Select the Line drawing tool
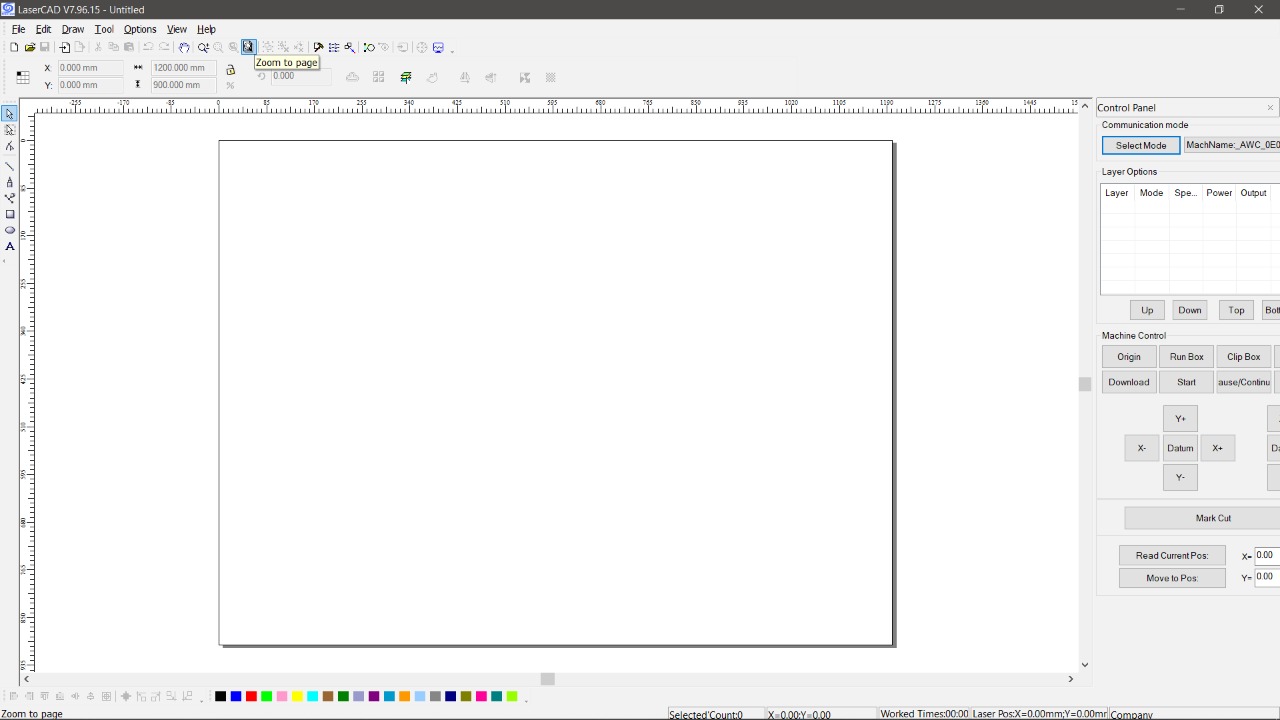The image size is (1280, 720). [x=9, y=166]
